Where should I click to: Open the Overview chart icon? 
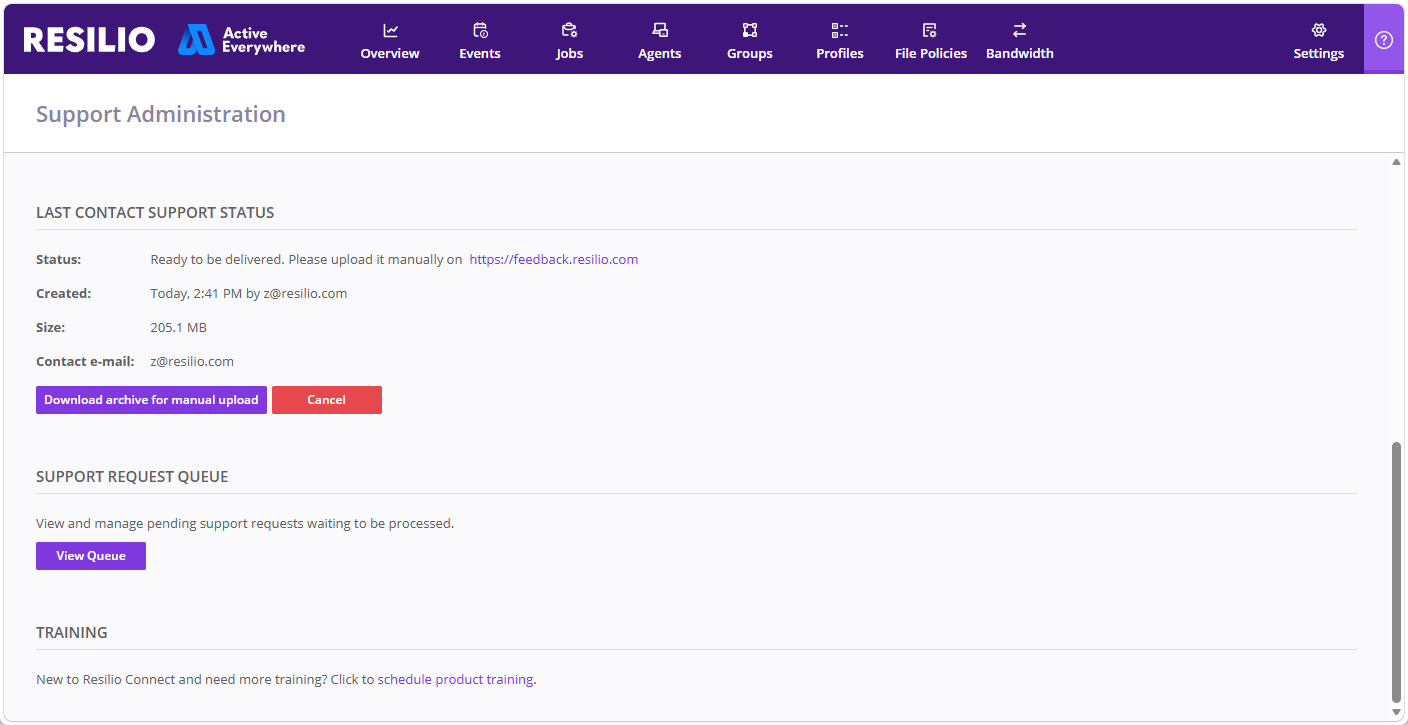[390, 30]
